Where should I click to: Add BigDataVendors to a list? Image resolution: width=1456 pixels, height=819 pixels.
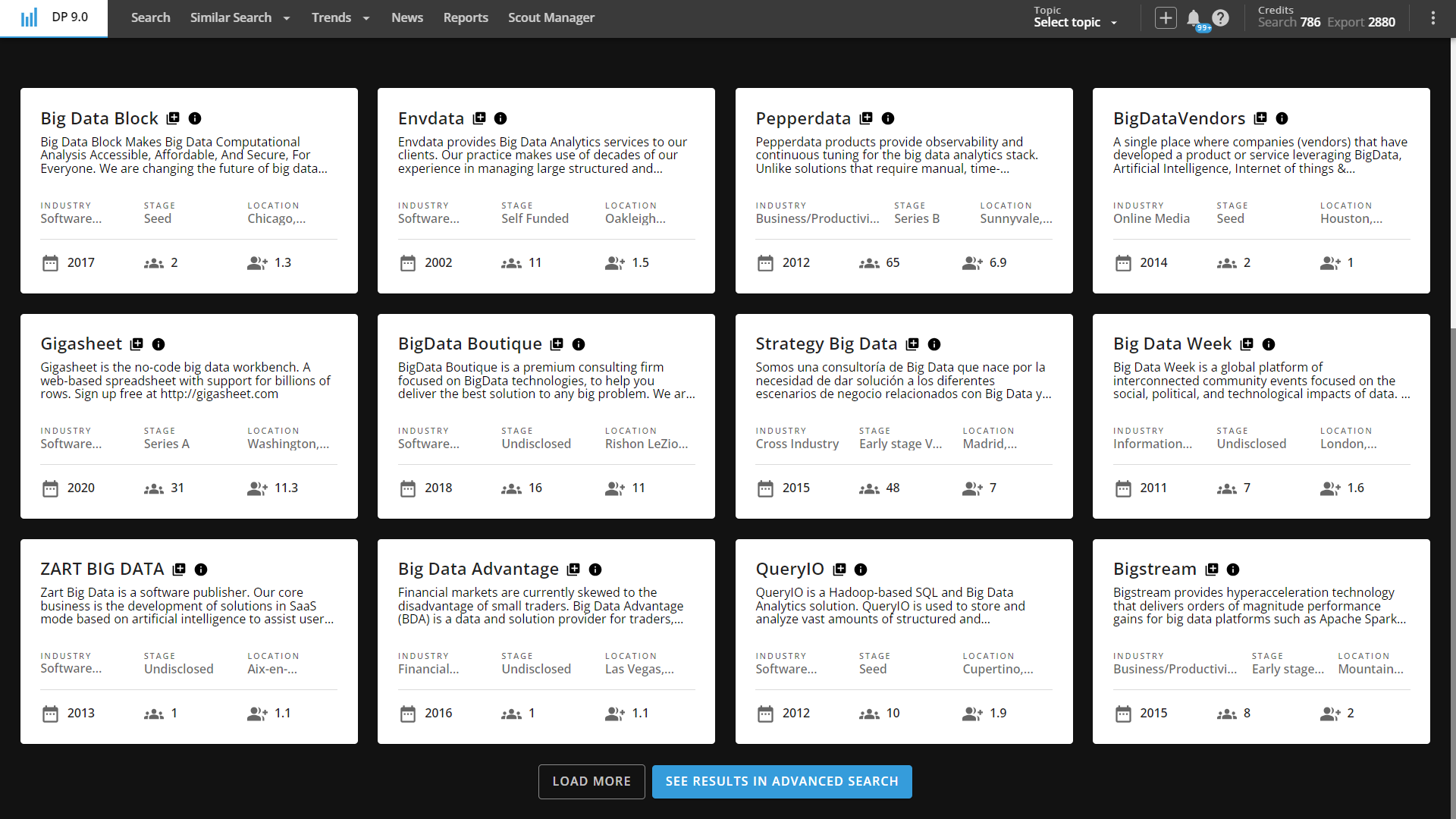pyautogui.click(x=1260, y=118)
